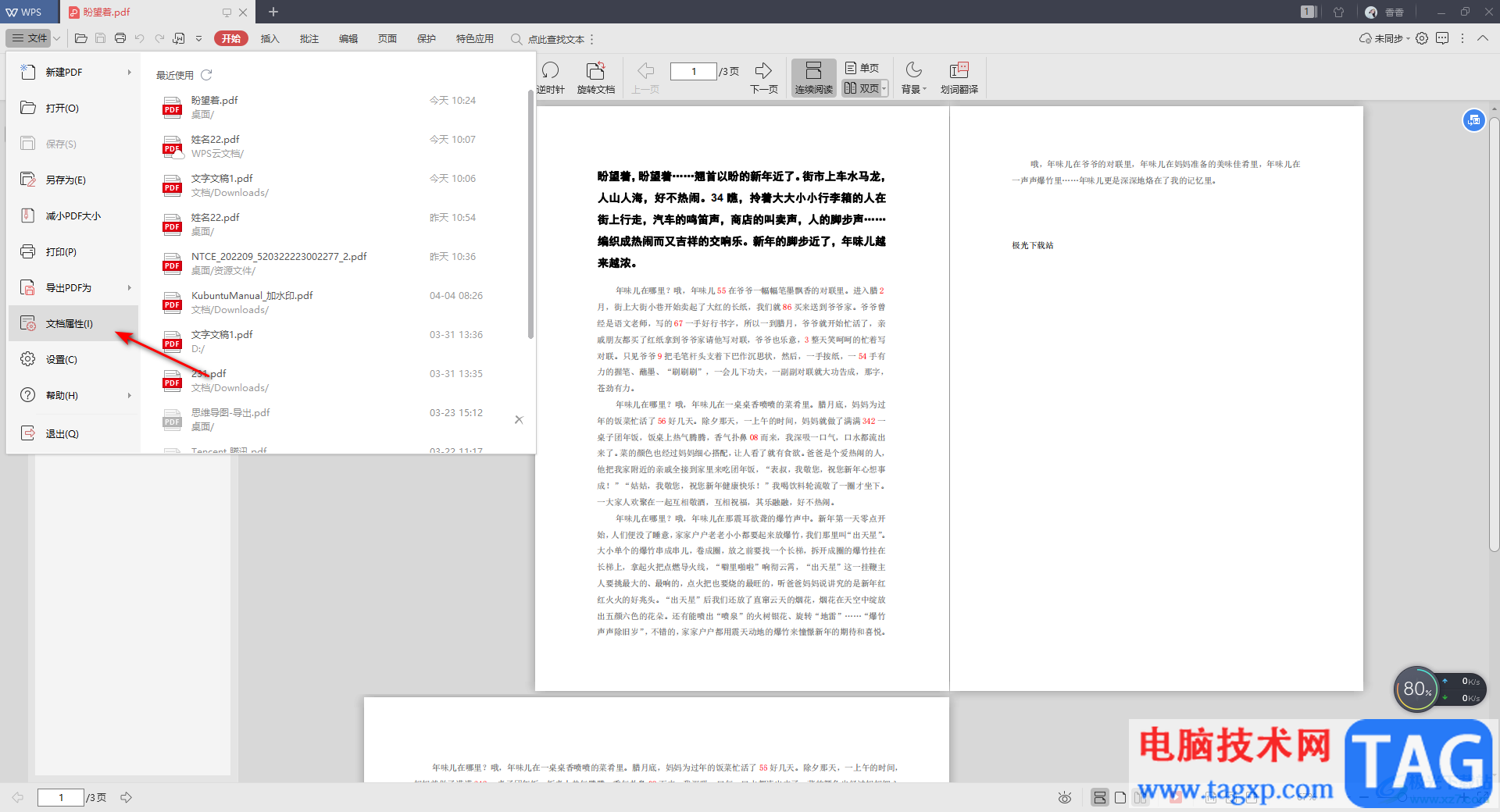Expand the 双页 dropdown arrow
Viewport: 1500px width, 812px height.
pyautogui.click(x=884, y=89)
